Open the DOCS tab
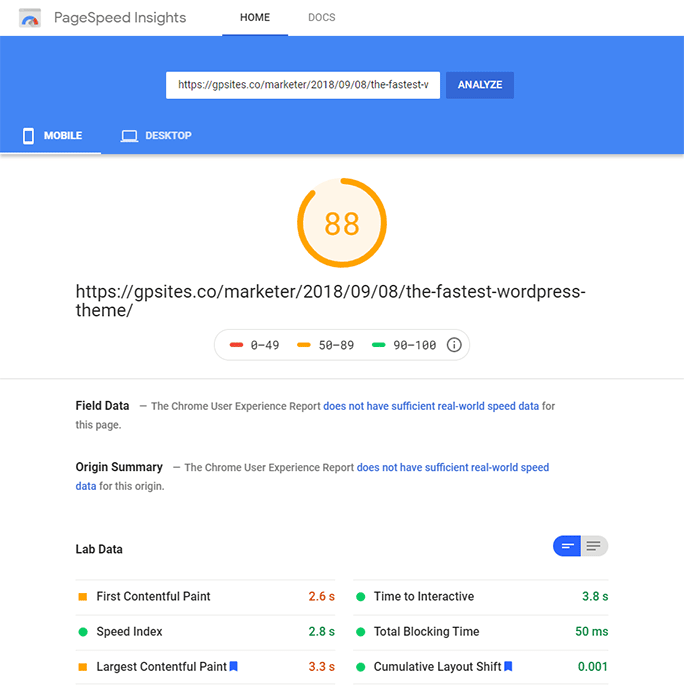 (321, 18)
